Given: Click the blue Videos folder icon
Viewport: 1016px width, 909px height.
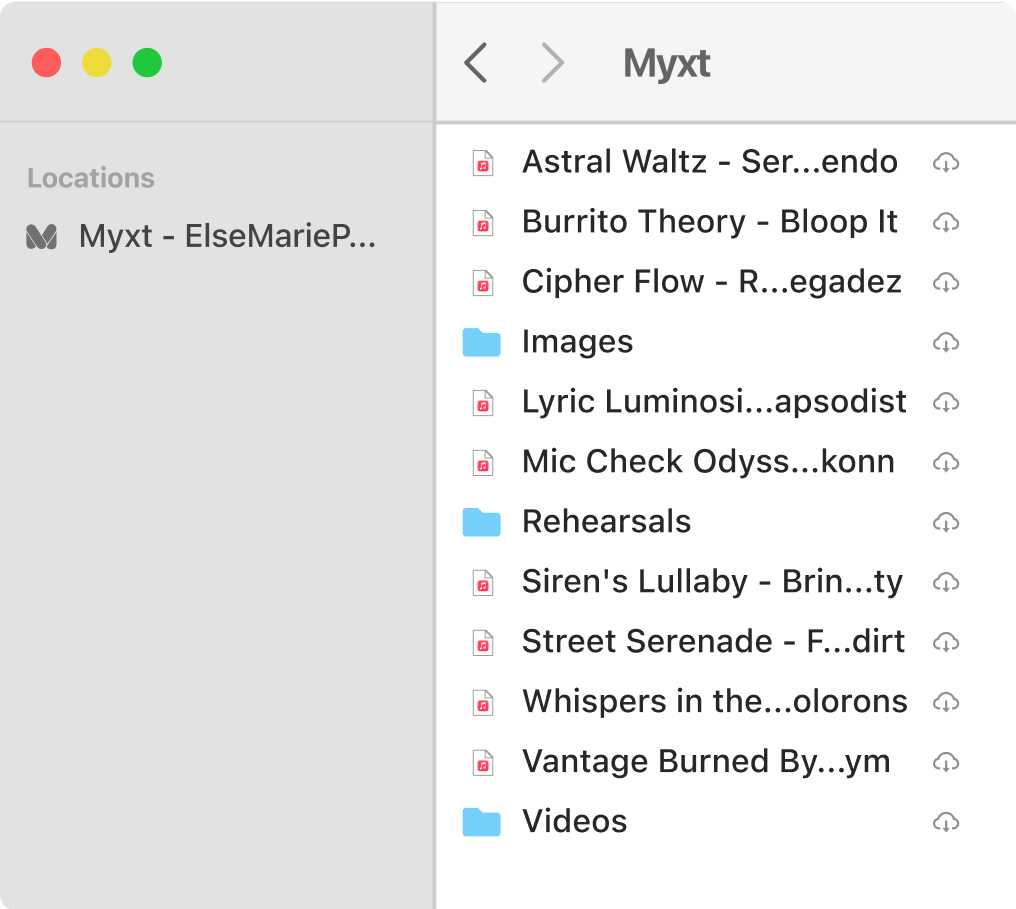Looking at the screenshot, I should [x=483, y=822].
